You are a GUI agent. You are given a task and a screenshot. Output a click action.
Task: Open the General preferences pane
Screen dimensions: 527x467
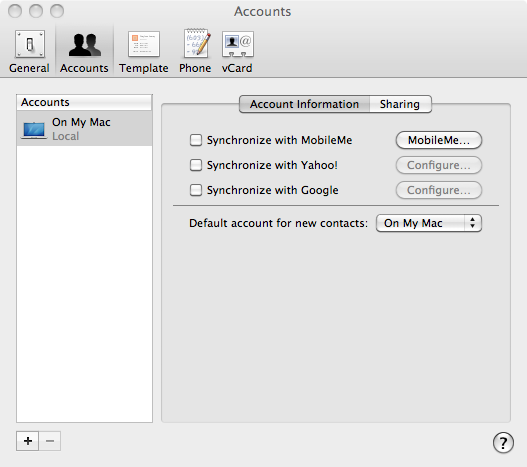point(30,51)
